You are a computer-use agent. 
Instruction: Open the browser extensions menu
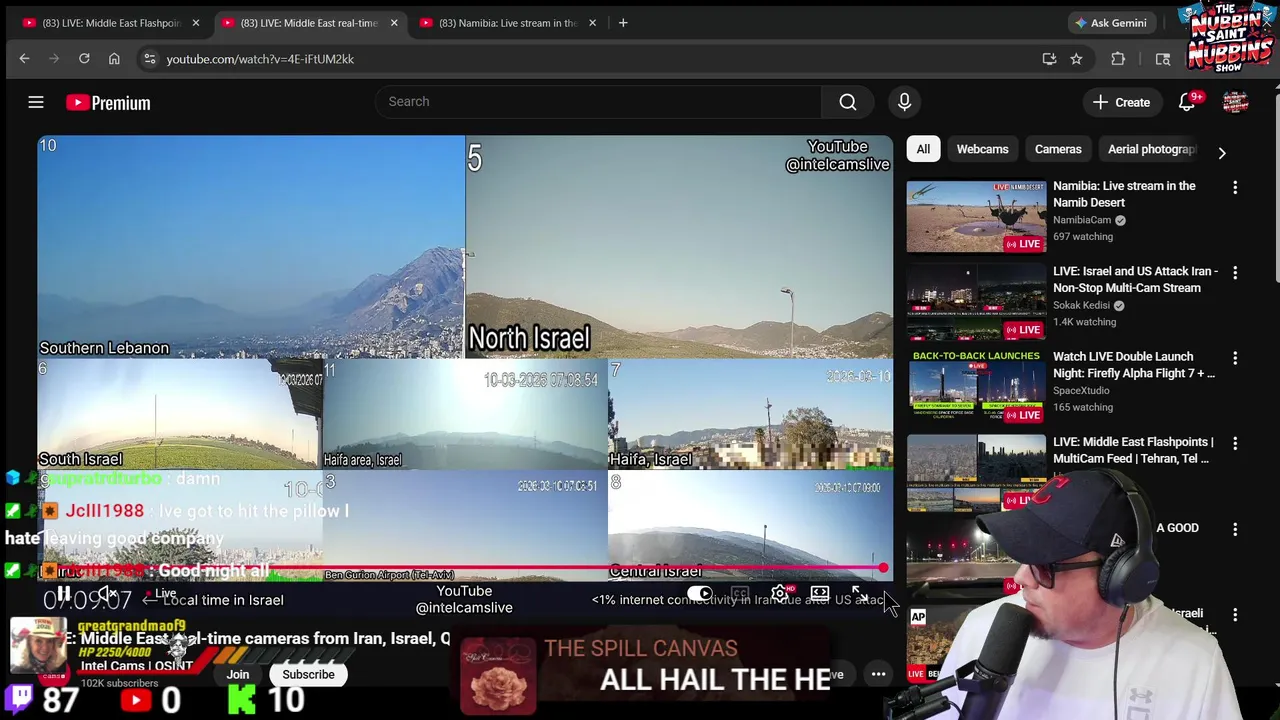pos(1118,59)
